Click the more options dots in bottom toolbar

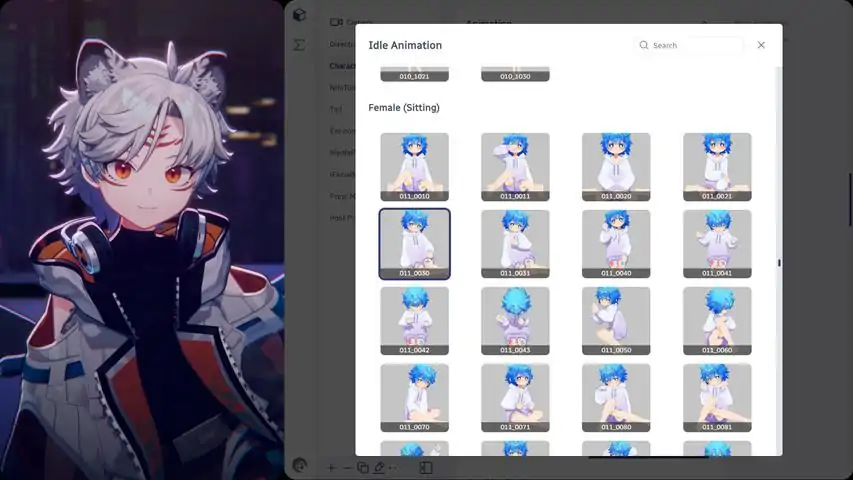pos(393,467)
